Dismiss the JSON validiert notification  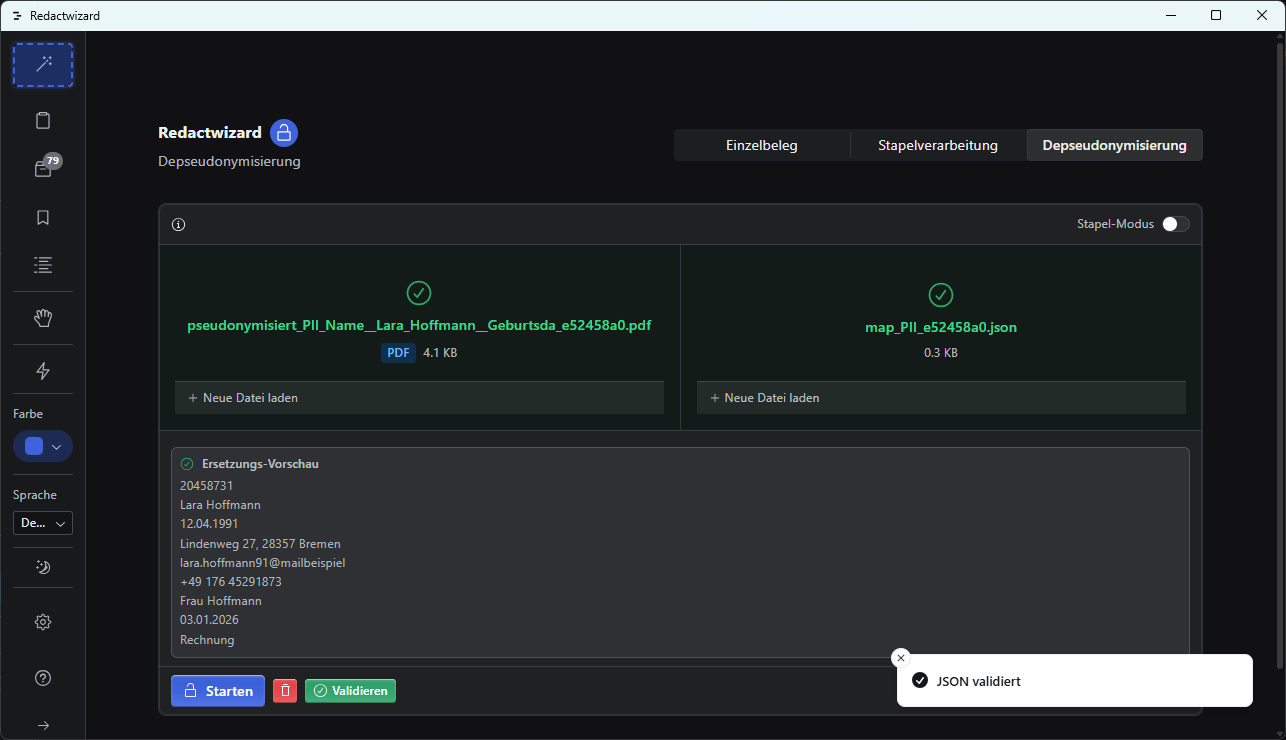901,658
